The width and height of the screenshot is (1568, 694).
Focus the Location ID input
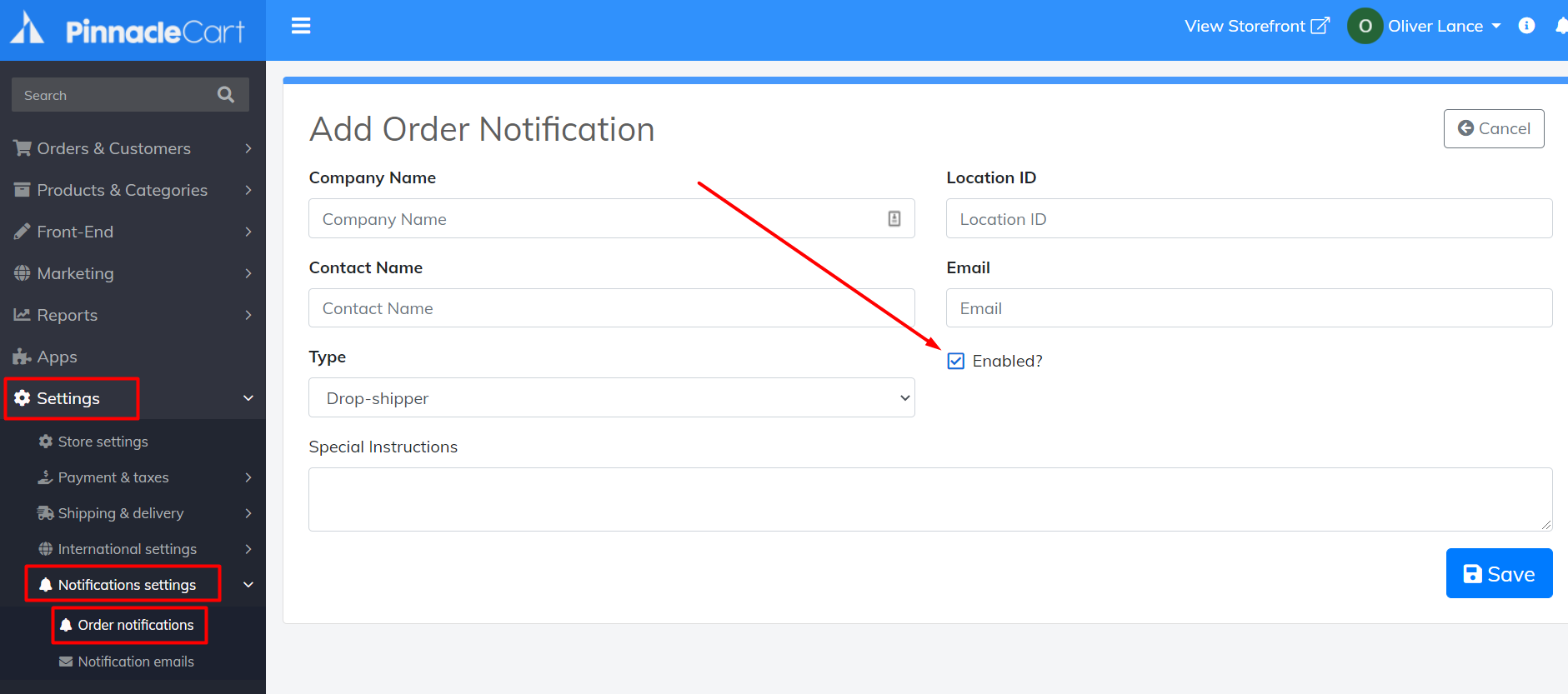point(1249,218)
